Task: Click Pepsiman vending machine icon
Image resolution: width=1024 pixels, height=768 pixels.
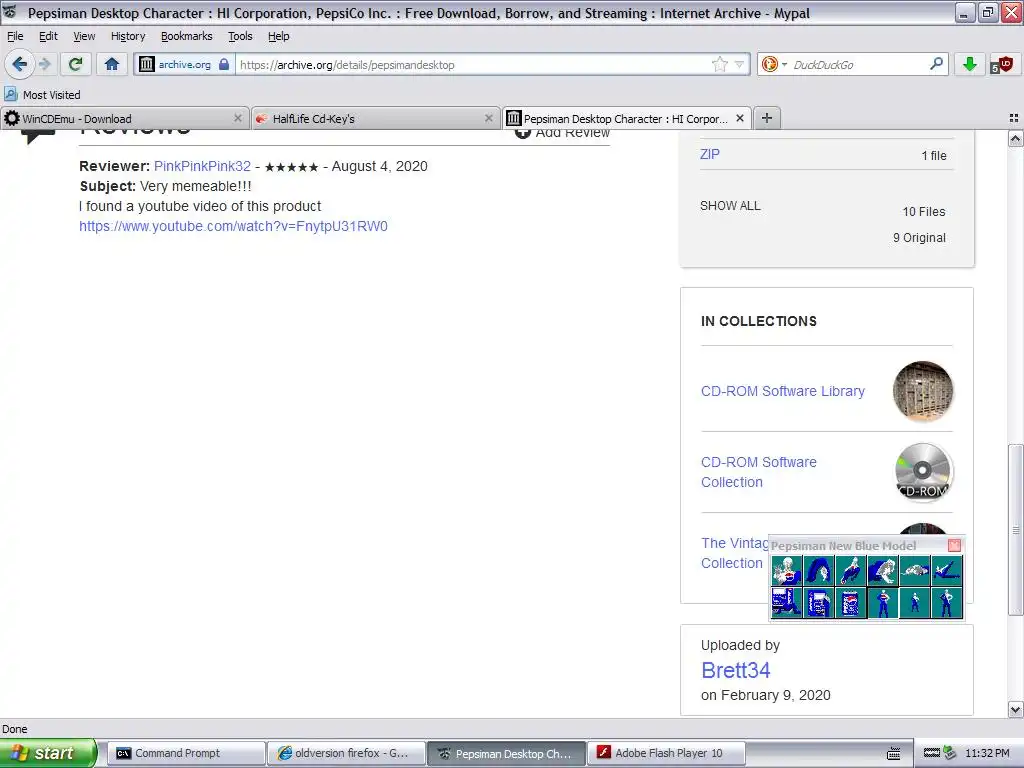Action: click(x=787, y=602)
